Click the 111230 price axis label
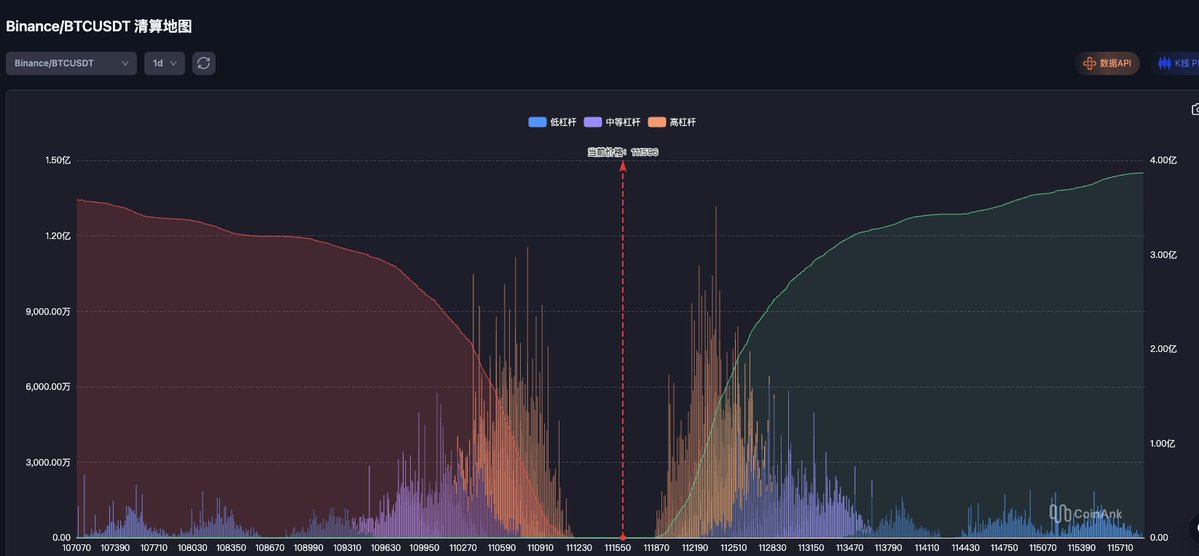This screenshot has height=556, width=1199. tap(579, 548)
